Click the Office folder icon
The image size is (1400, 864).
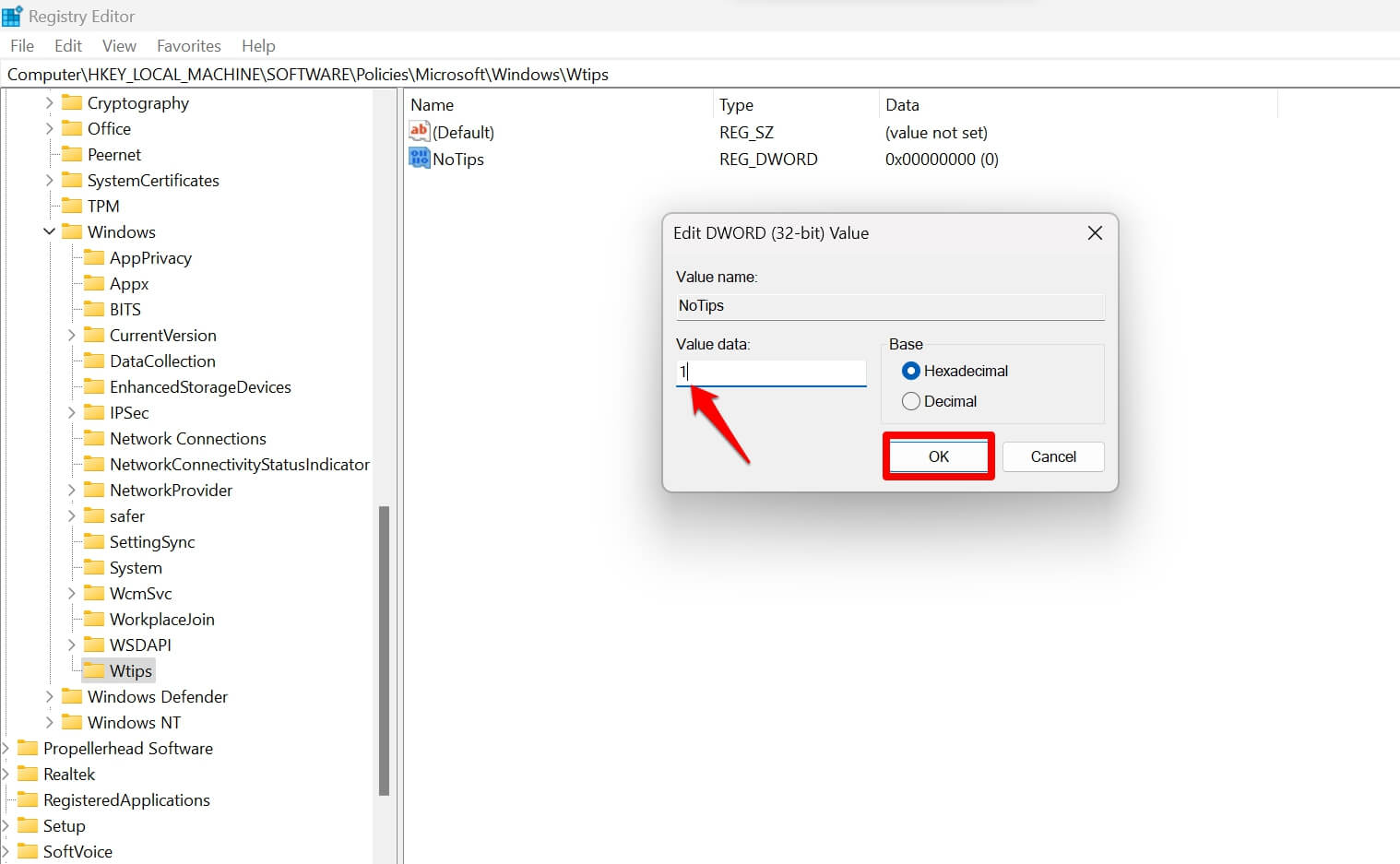[x=72, y=128]
